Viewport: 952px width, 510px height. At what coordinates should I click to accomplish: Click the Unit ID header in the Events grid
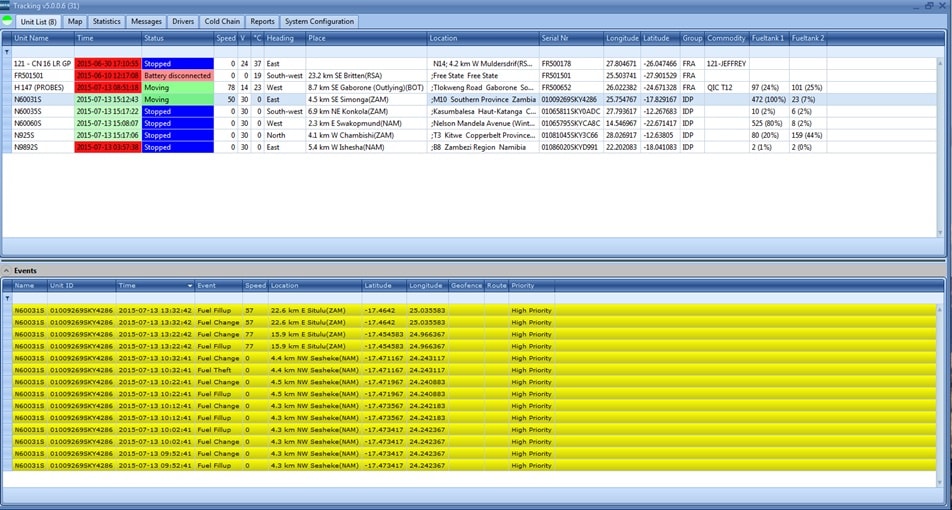[81, 285]
